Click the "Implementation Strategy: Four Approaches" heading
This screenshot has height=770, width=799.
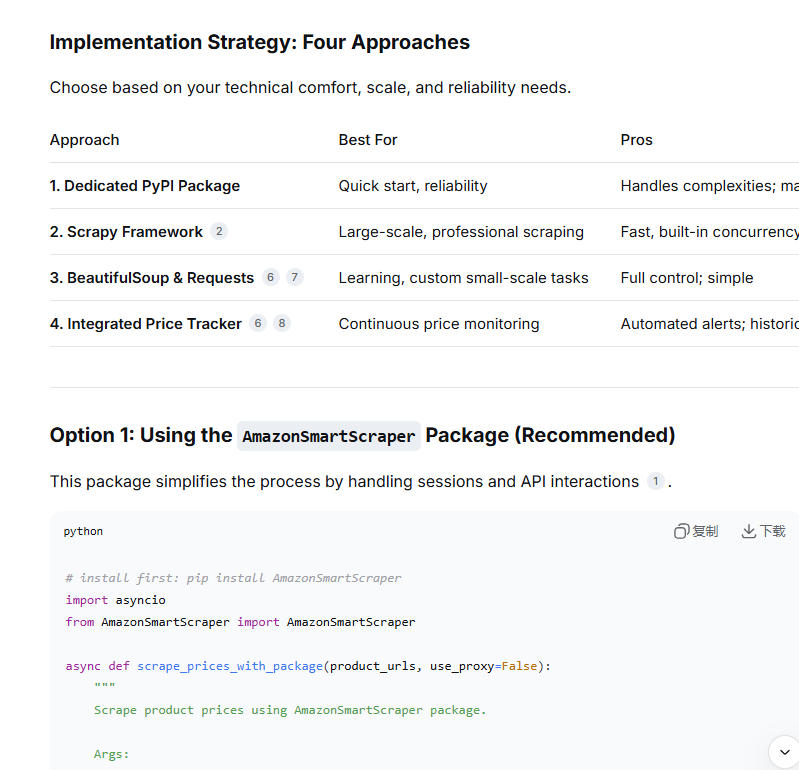[x=260, y=42]
